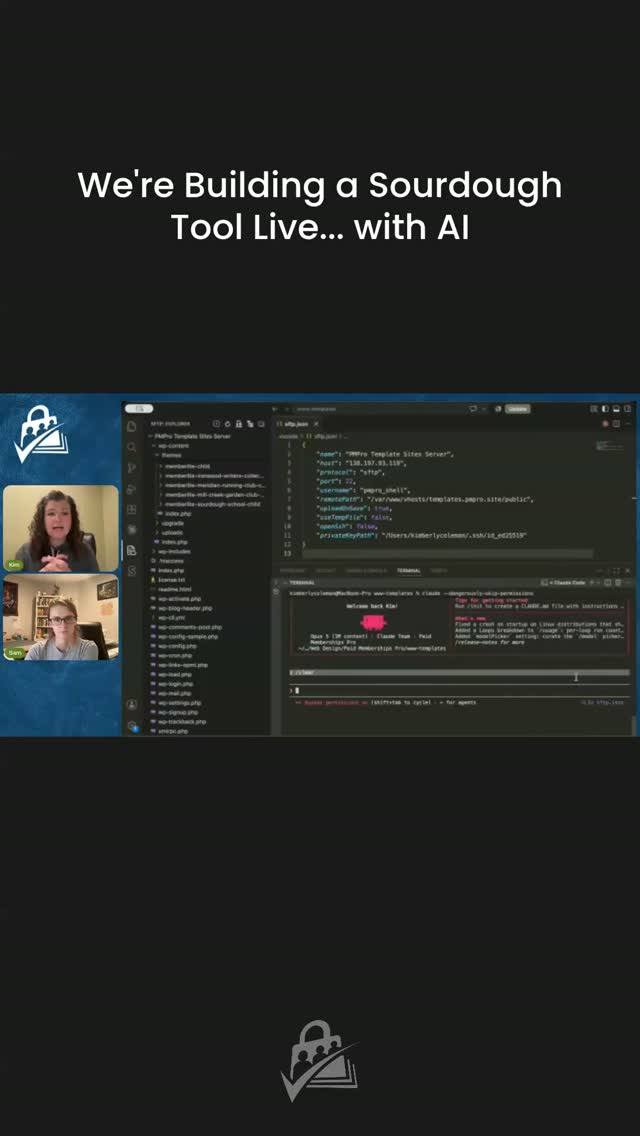The width and height of the screenshot is (640, 1136).
Task: Open the Run and Debug view
Action: (x=131, y=489)
